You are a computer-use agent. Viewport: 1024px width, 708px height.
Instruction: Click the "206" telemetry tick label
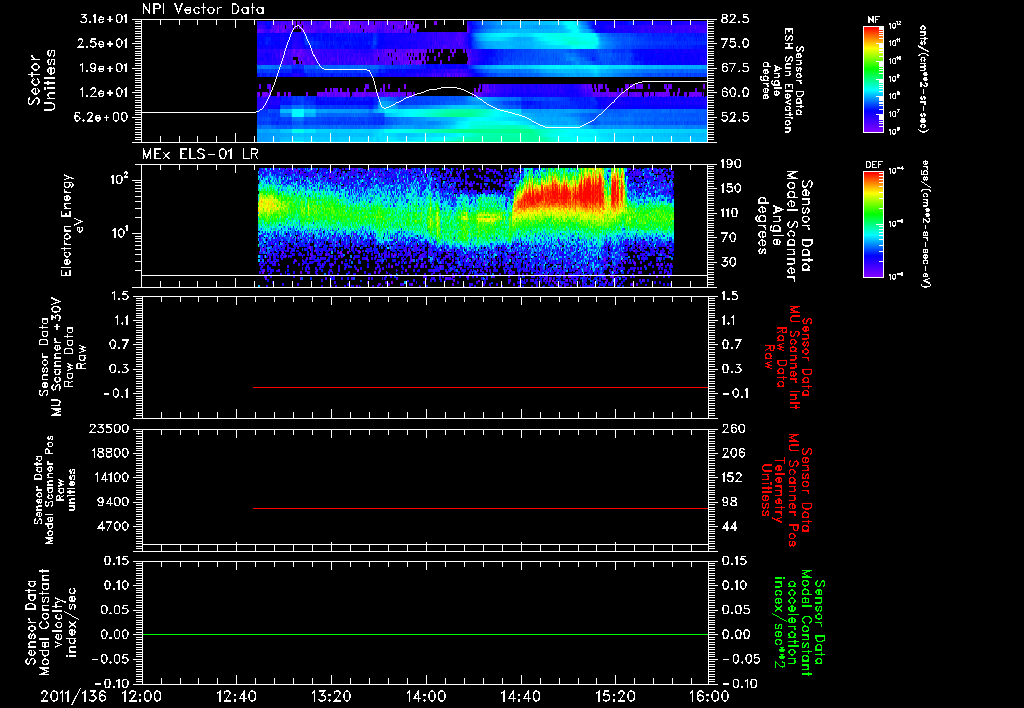coord(732,453)
